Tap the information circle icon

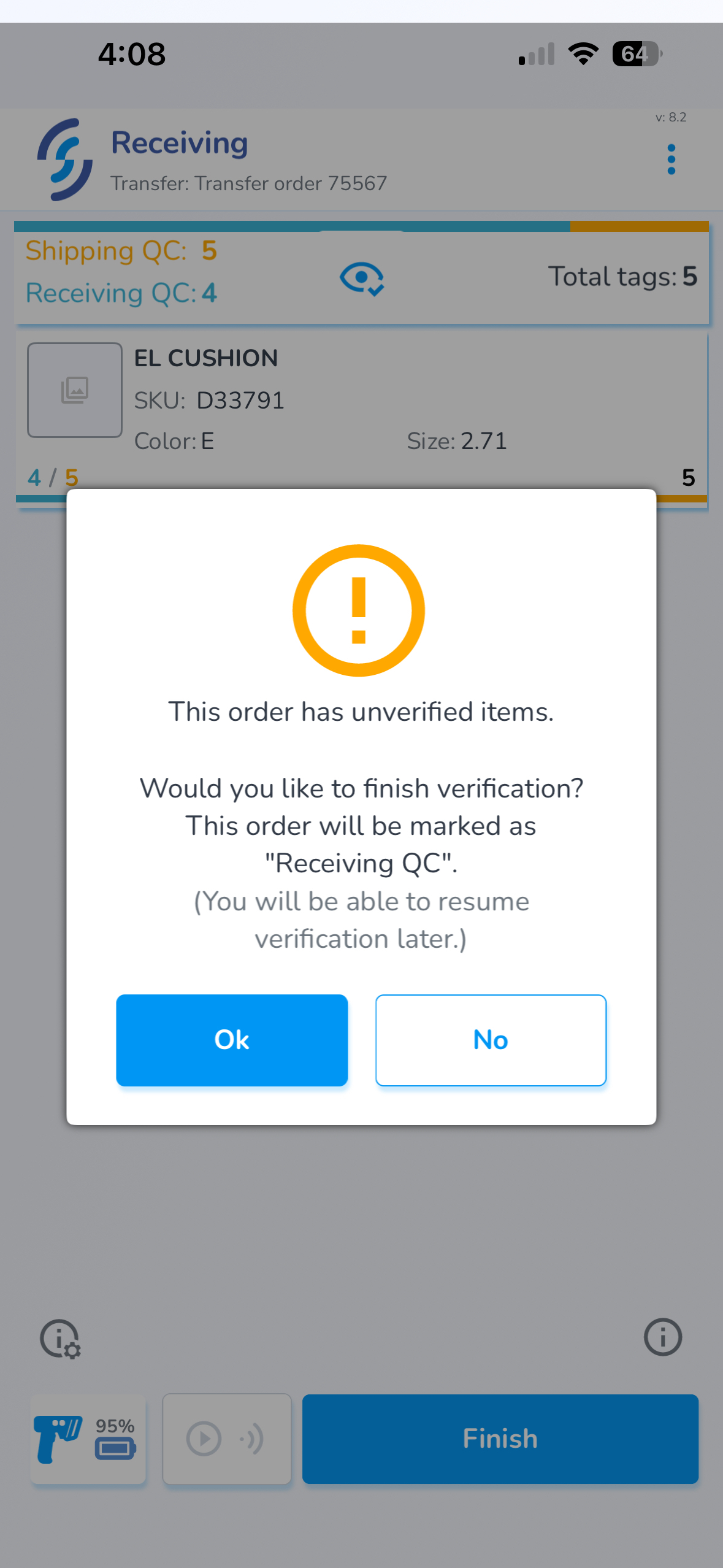663,1337
